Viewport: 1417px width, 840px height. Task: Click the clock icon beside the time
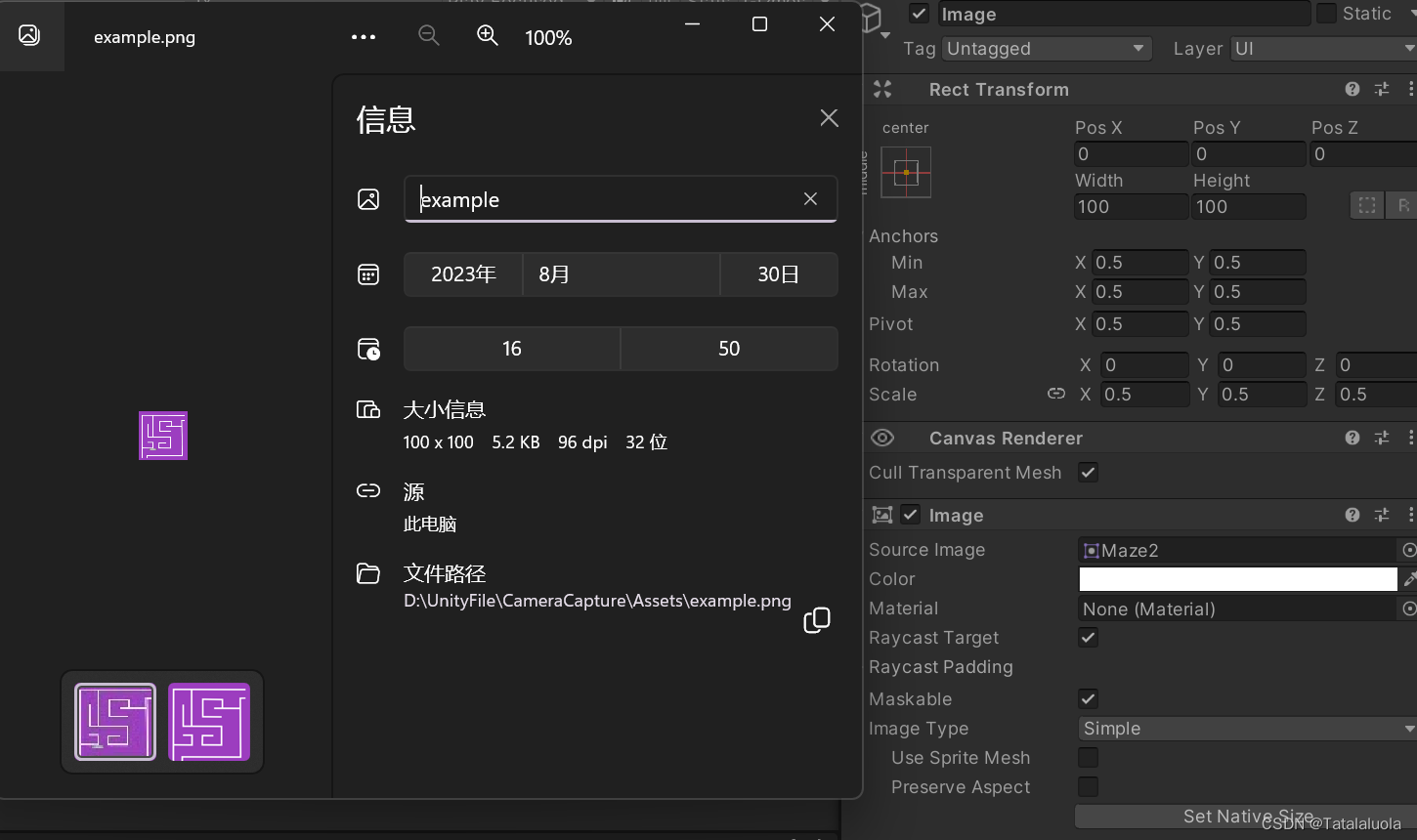pyautogui.click(x=368, y=349)
